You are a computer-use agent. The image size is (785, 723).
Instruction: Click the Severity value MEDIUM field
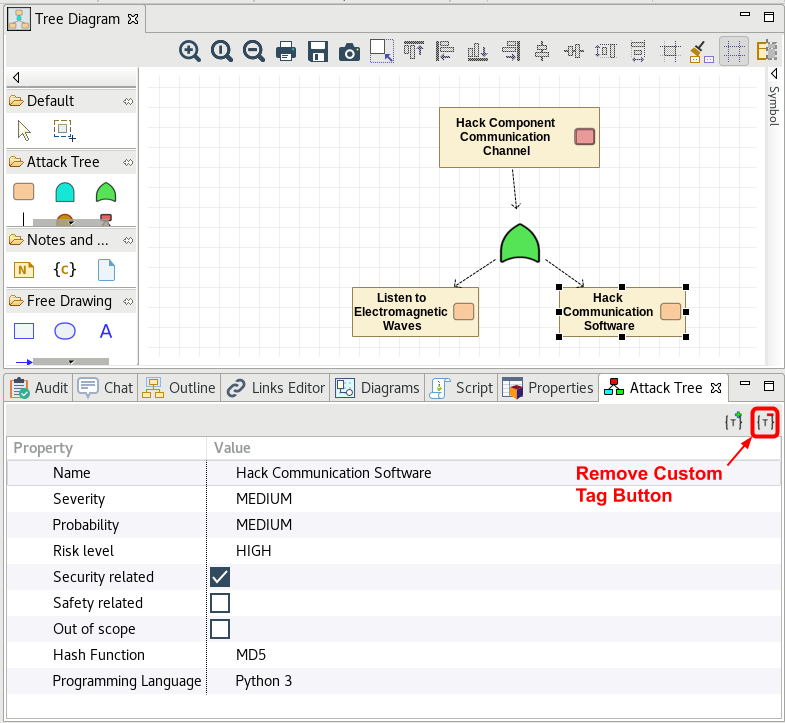pos(264,499)
